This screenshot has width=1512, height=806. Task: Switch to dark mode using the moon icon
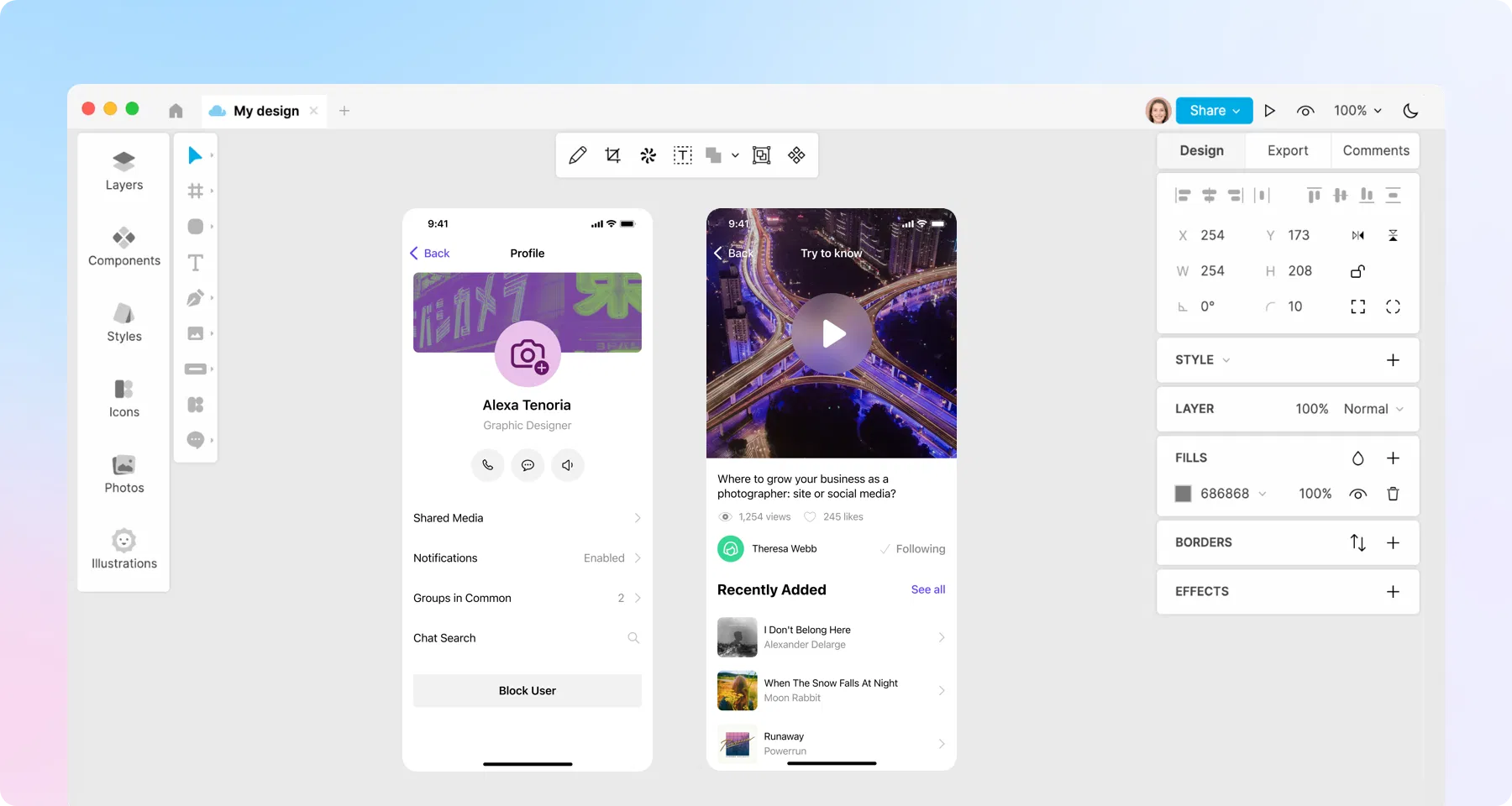point(1411,110)
